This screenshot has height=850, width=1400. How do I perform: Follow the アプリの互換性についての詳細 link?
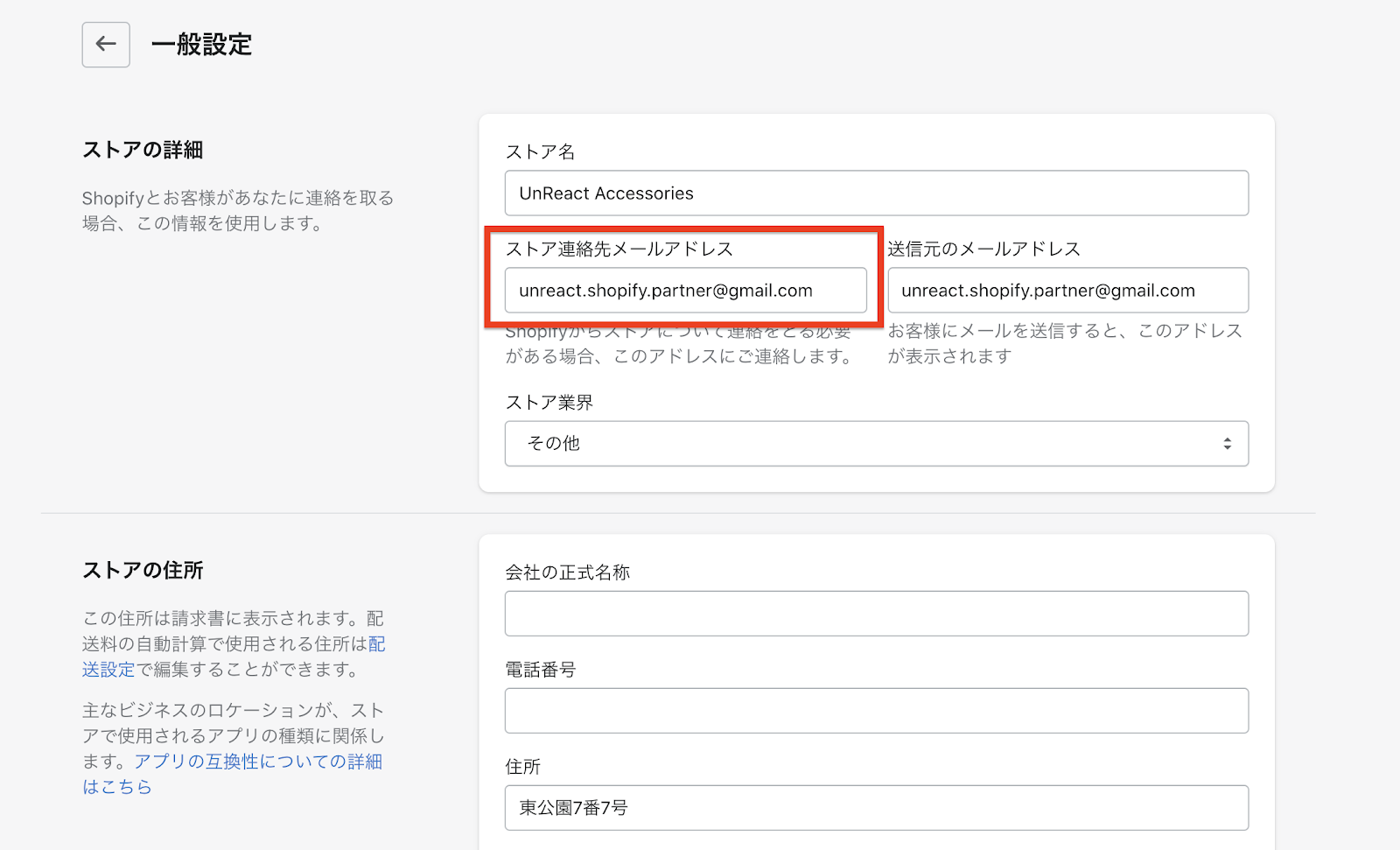click(257, 762)
